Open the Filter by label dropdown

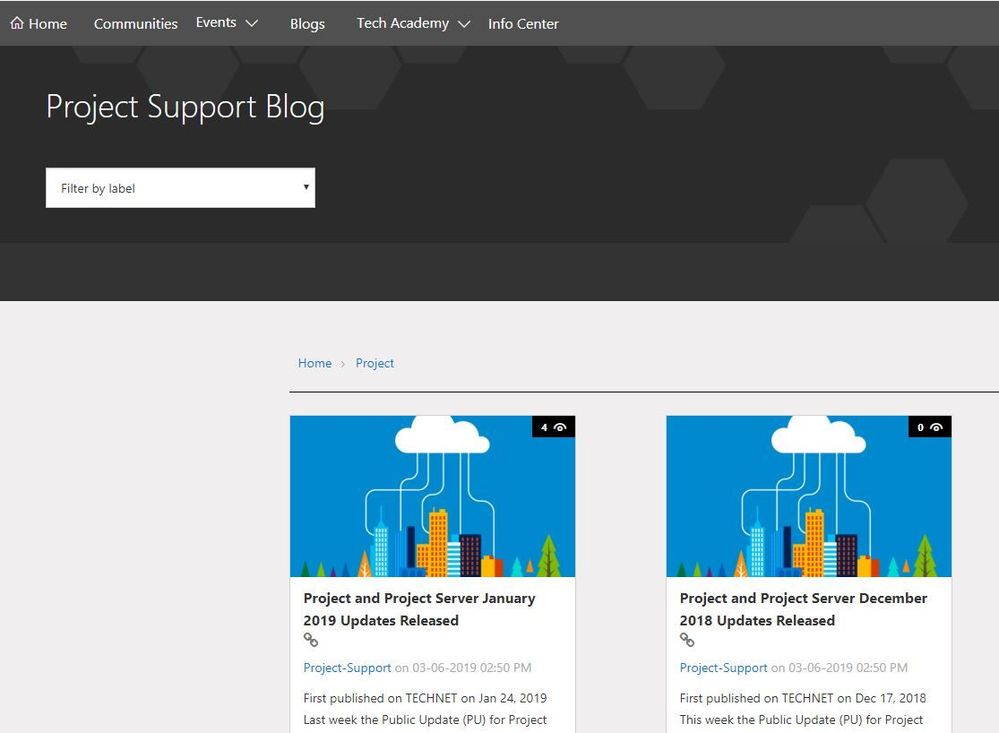pos(180,187)
